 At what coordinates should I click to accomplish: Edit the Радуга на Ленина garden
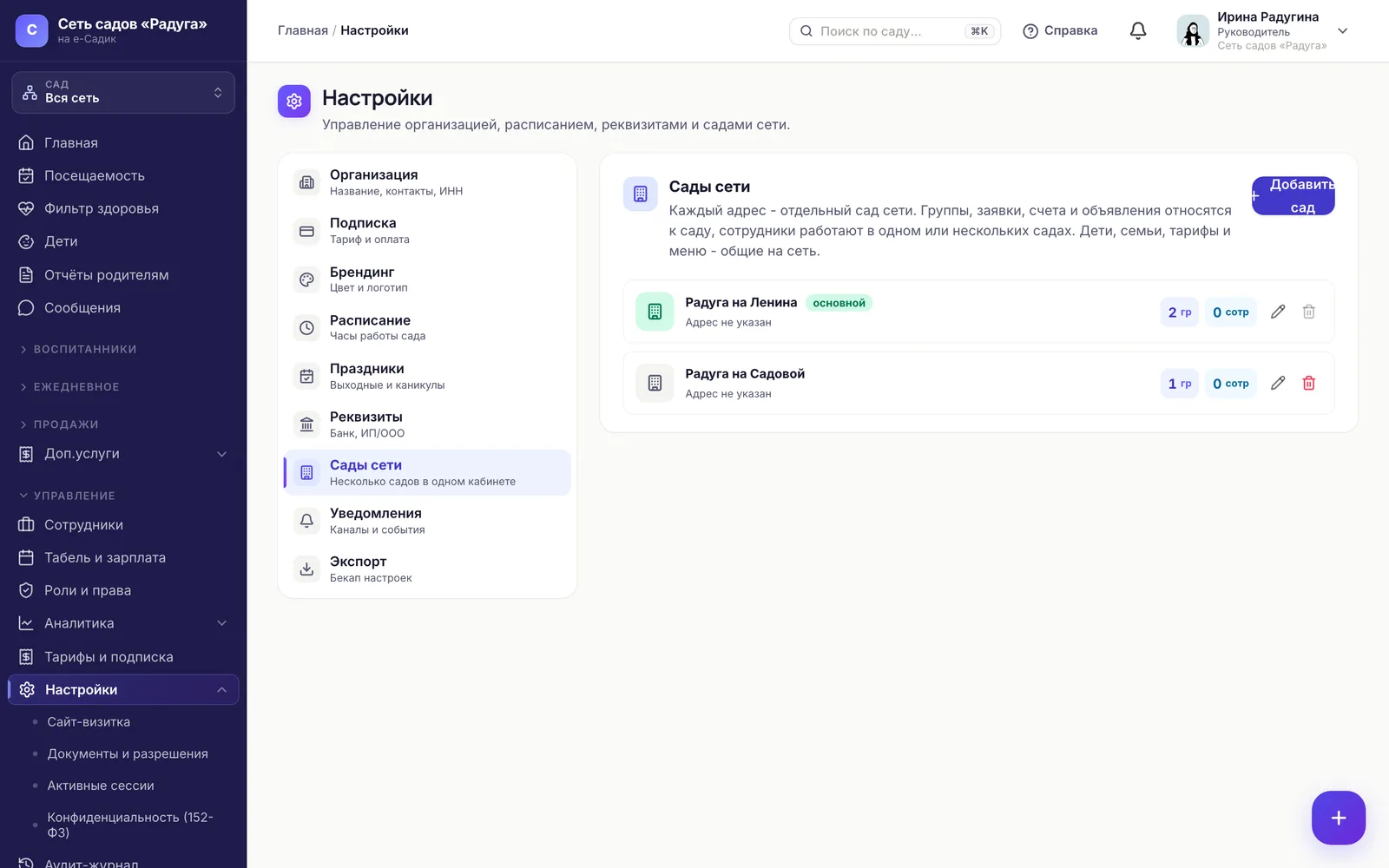[1278, 312]
